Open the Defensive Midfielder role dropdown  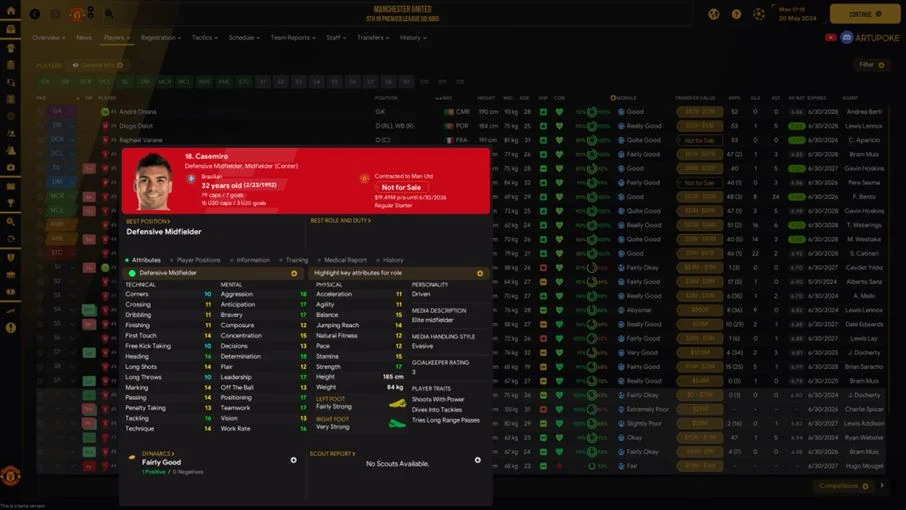[x=214, y=273]
